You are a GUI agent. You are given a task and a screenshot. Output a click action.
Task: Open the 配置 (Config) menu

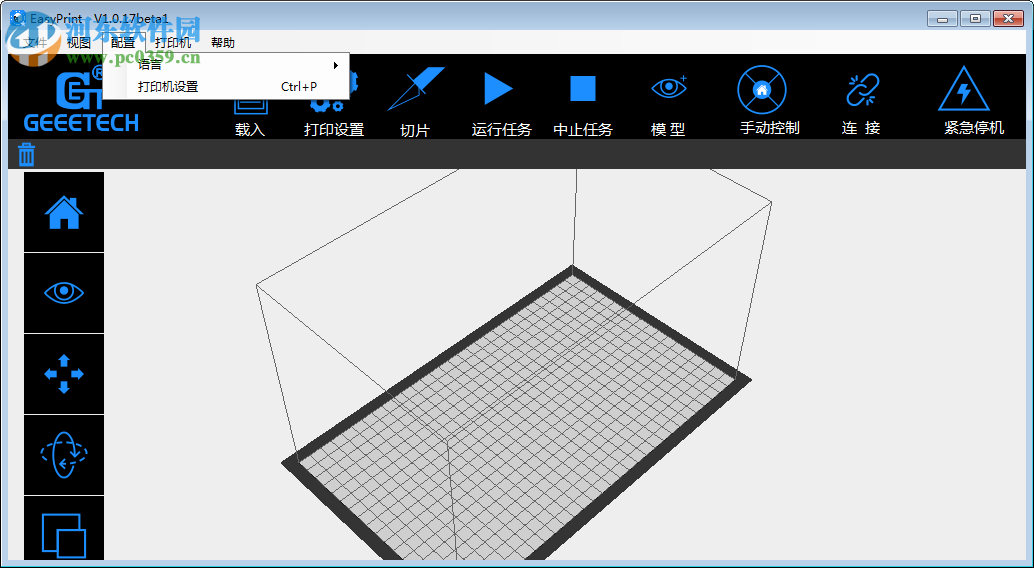[x=123, y=43]
